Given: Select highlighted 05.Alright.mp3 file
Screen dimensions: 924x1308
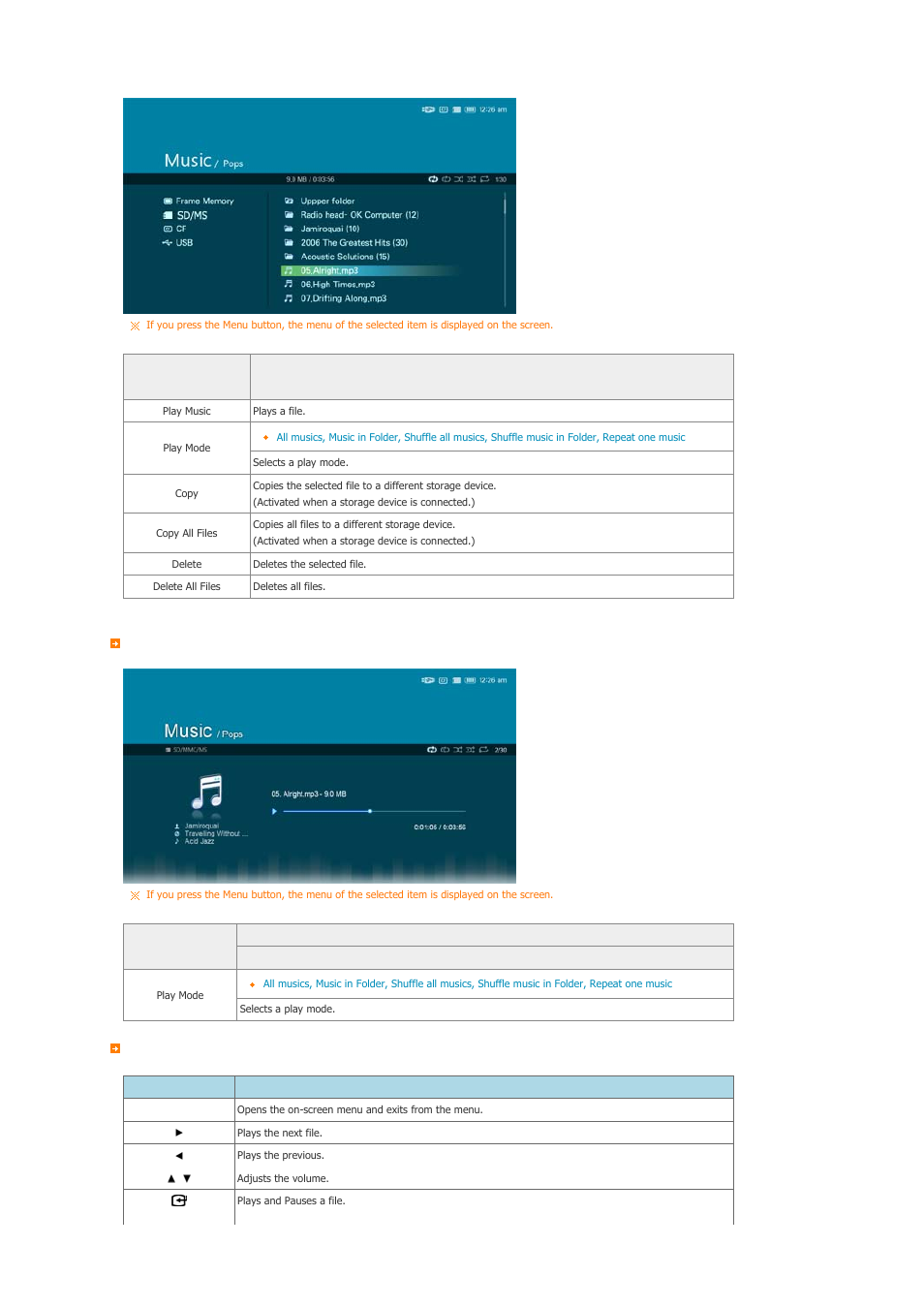Looking at the screenshot, I should coord(369,270).
